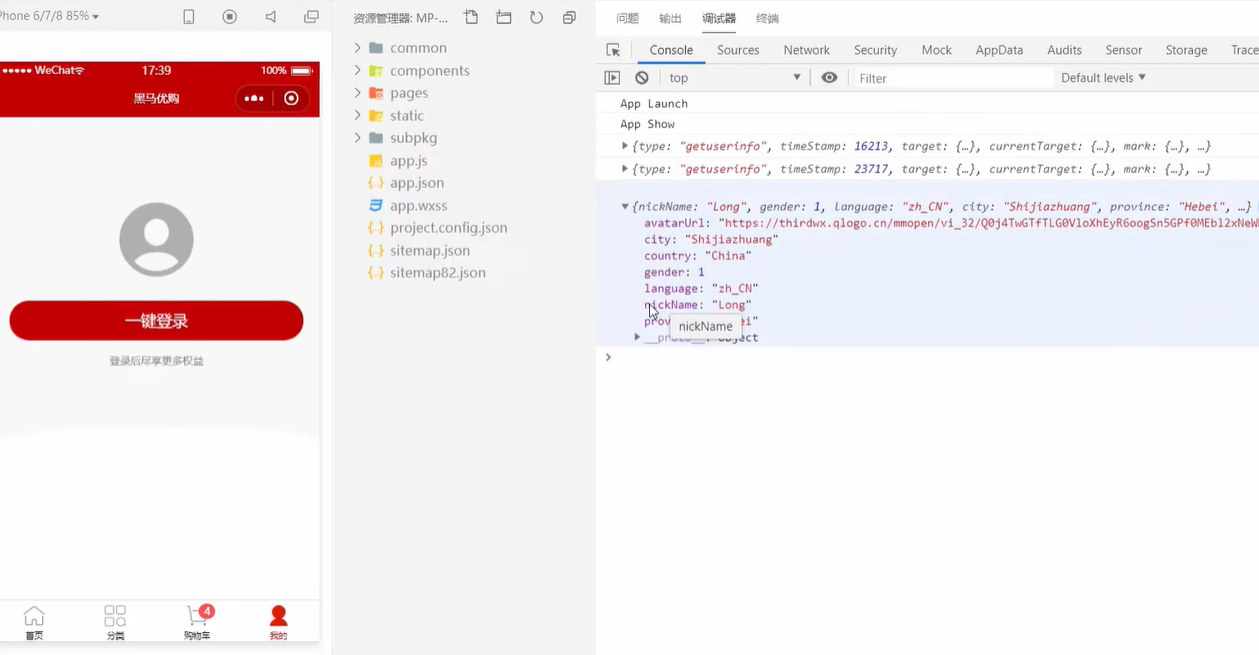Screen dimensions: 1259x655
Task: Detach simulator with the window pop-out icon
Action: pyautogui.click(x=311, y=17)
